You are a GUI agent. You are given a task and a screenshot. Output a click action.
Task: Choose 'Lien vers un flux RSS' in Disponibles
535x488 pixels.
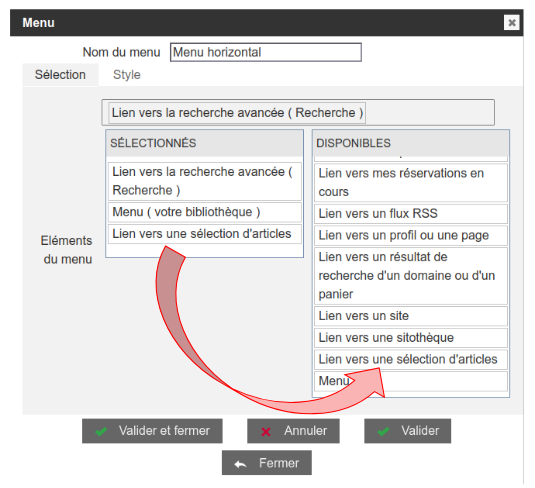coord(411,214)
